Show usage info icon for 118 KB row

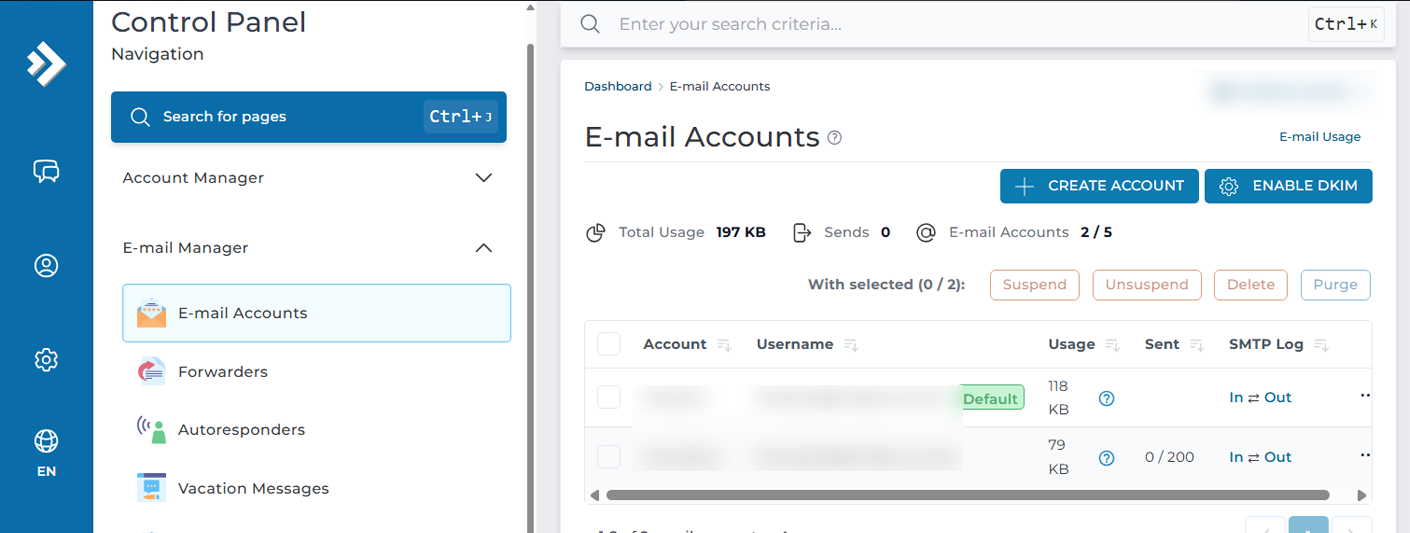(x=1106, y=398)
